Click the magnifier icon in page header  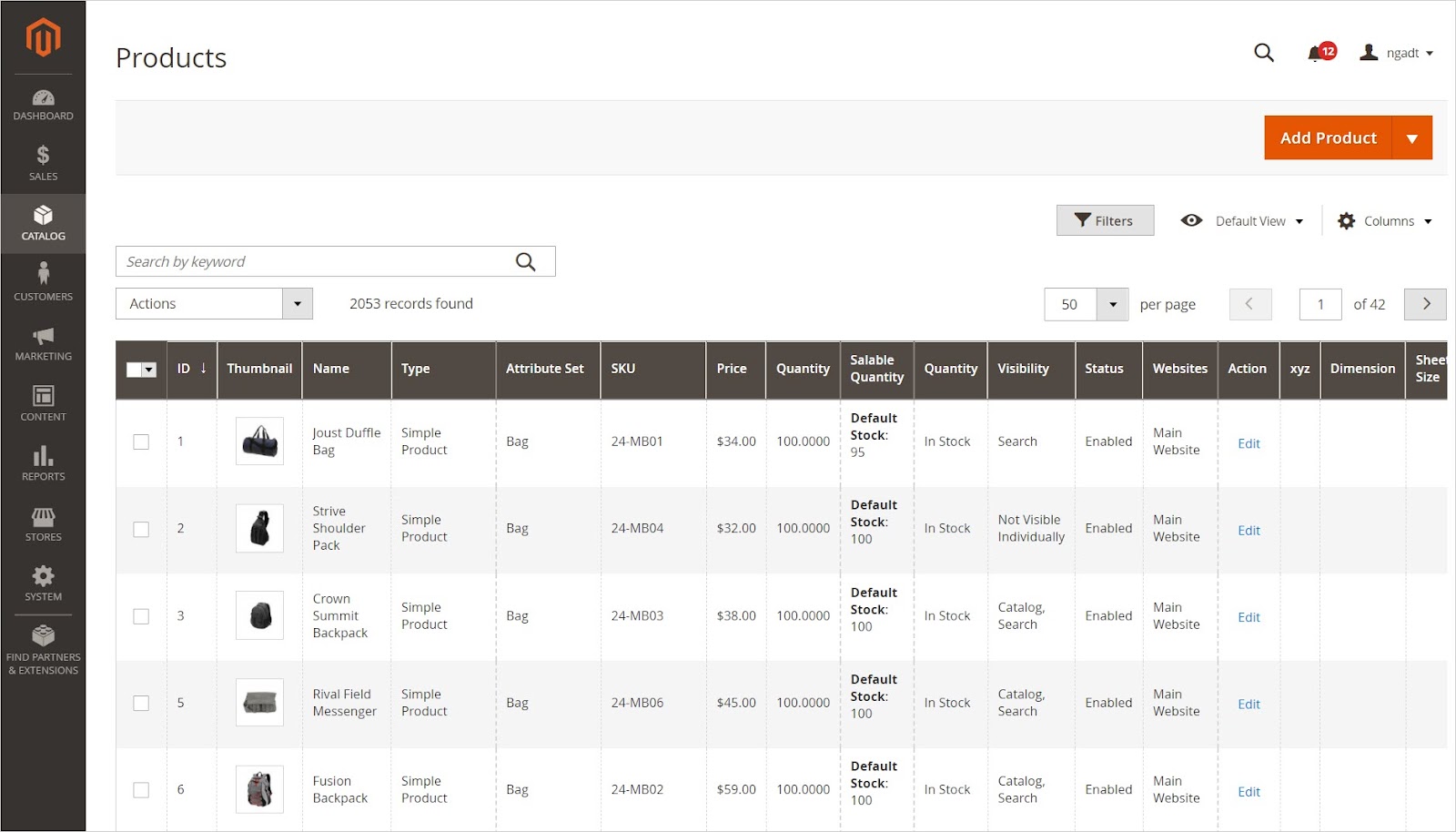click(x=1263, y=53)
